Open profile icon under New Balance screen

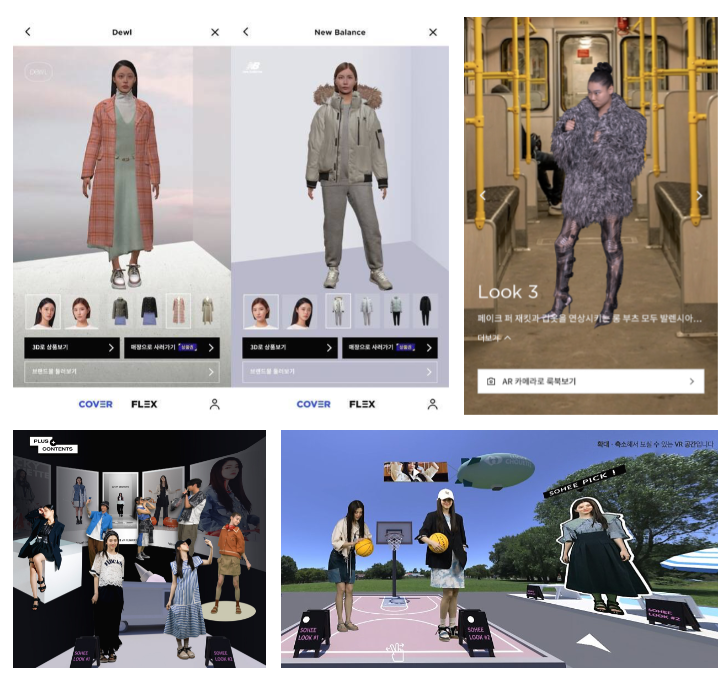[x=433, y=404]
